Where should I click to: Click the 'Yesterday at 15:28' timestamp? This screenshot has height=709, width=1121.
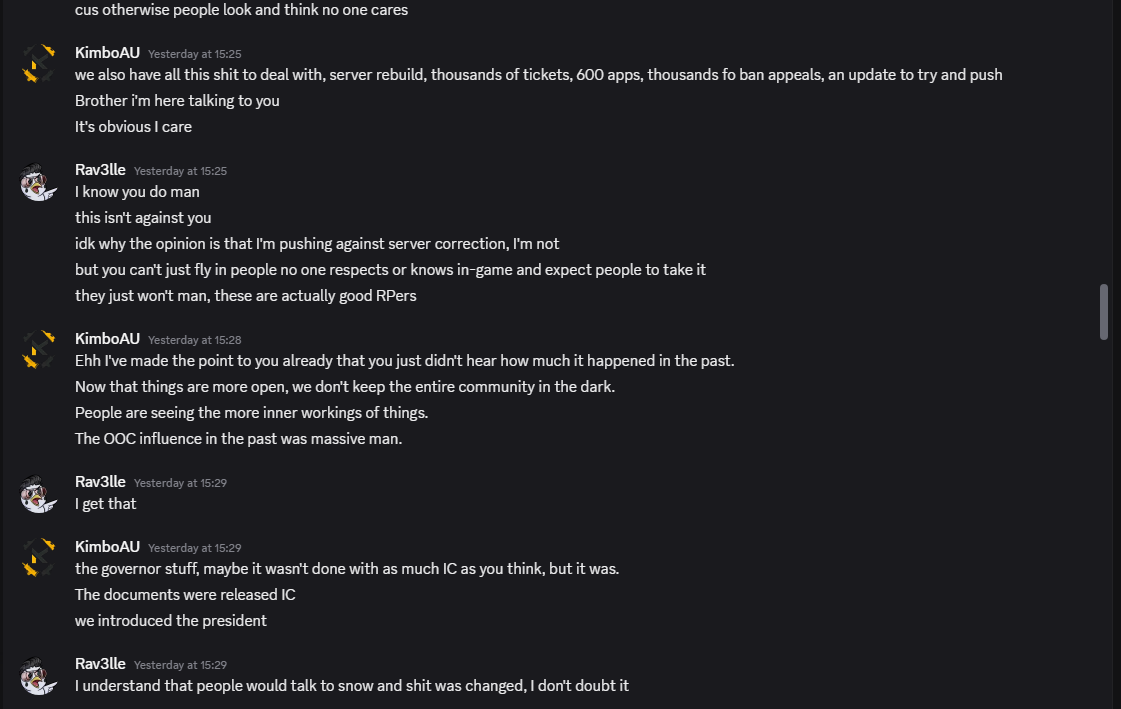coord(194,340)
